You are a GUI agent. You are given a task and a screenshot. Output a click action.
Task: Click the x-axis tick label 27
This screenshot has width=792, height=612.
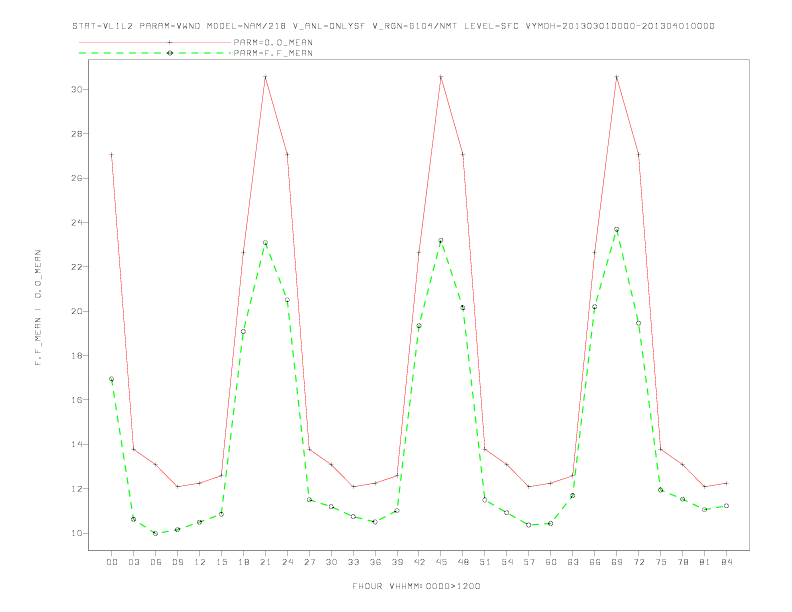coord(309,562)
